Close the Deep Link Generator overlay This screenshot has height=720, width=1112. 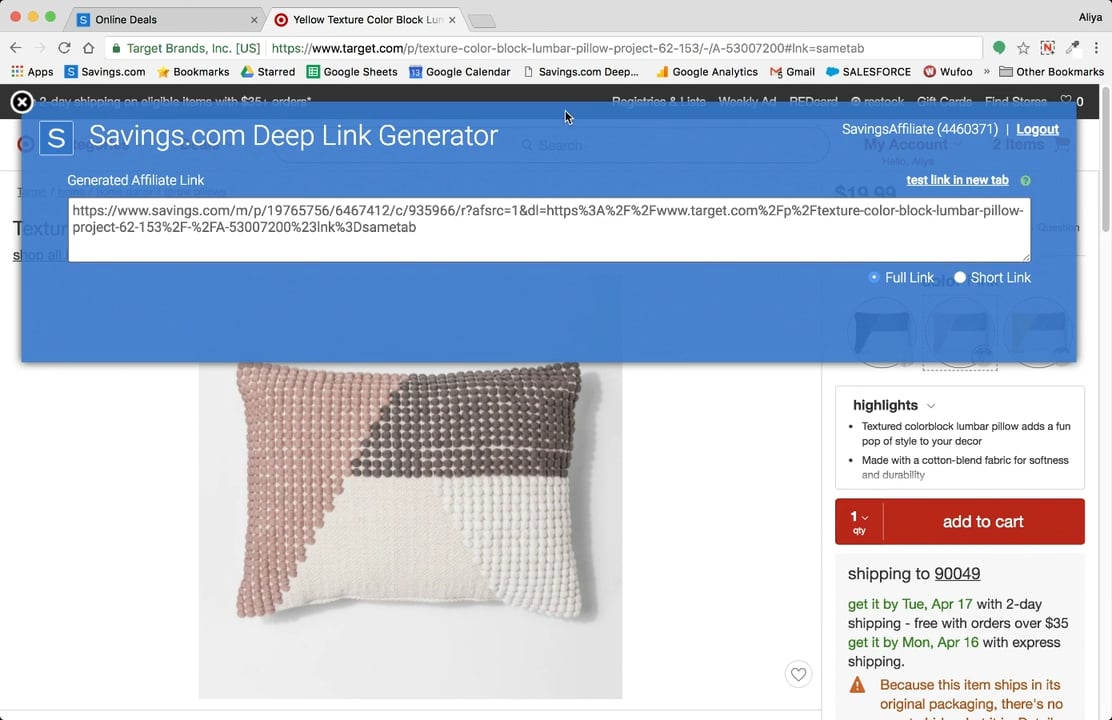(22, 102)
